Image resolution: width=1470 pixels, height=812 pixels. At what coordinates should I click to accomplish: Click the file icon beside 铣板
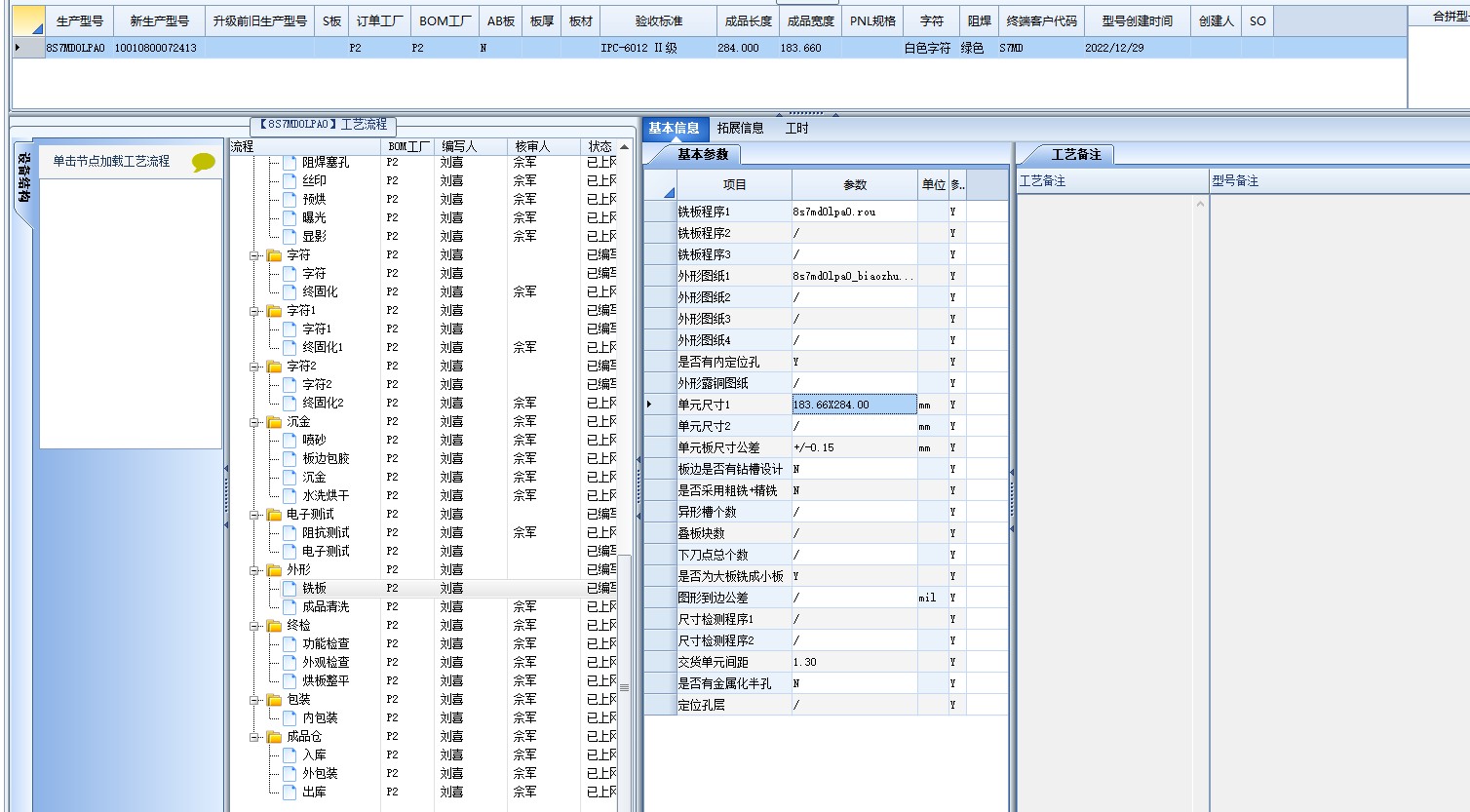[290, 588]
